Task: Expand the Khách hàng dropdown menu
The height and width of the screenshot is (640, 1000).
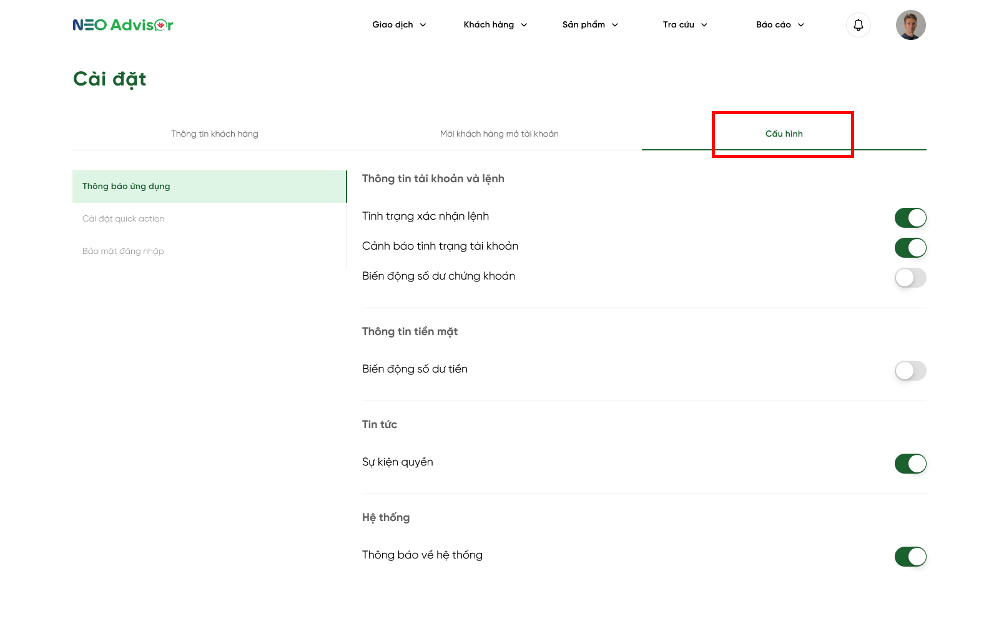Action: click(495, 25)
